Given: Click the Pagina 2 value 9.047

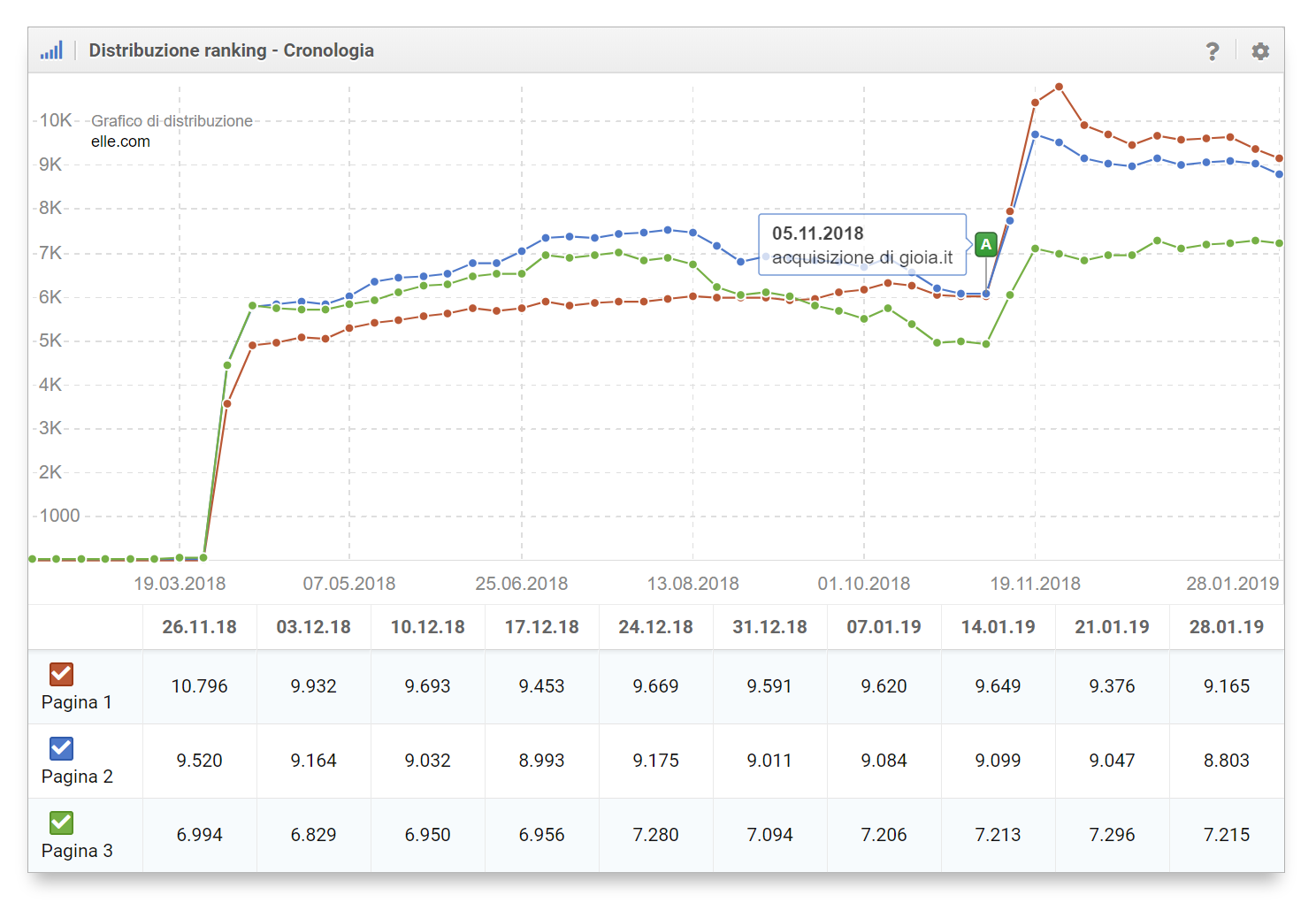Looking at the screenshot, I should (1112, 761).
